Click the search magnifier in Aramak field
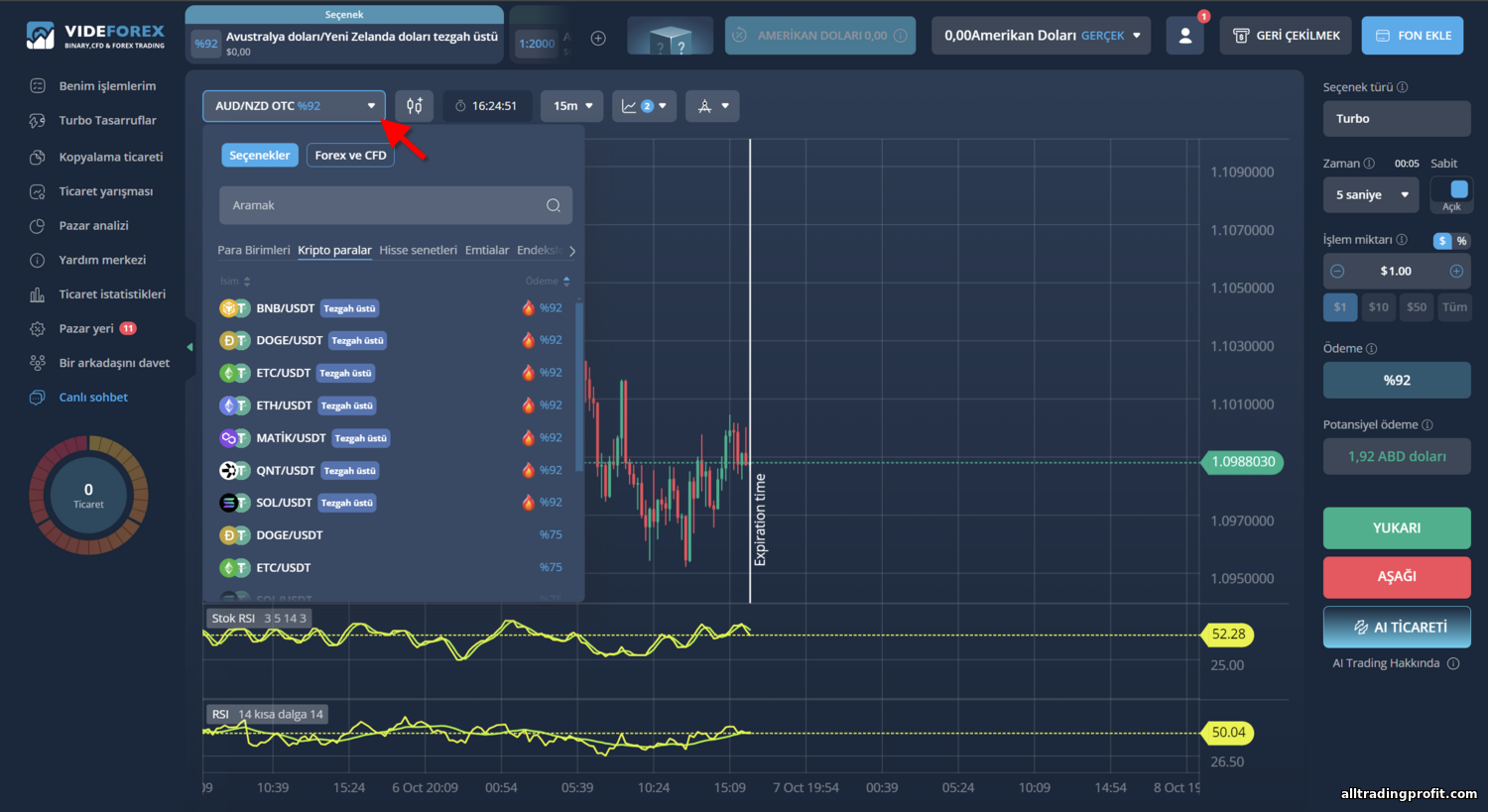This screenshot has height=812, width=1488. 554,205
